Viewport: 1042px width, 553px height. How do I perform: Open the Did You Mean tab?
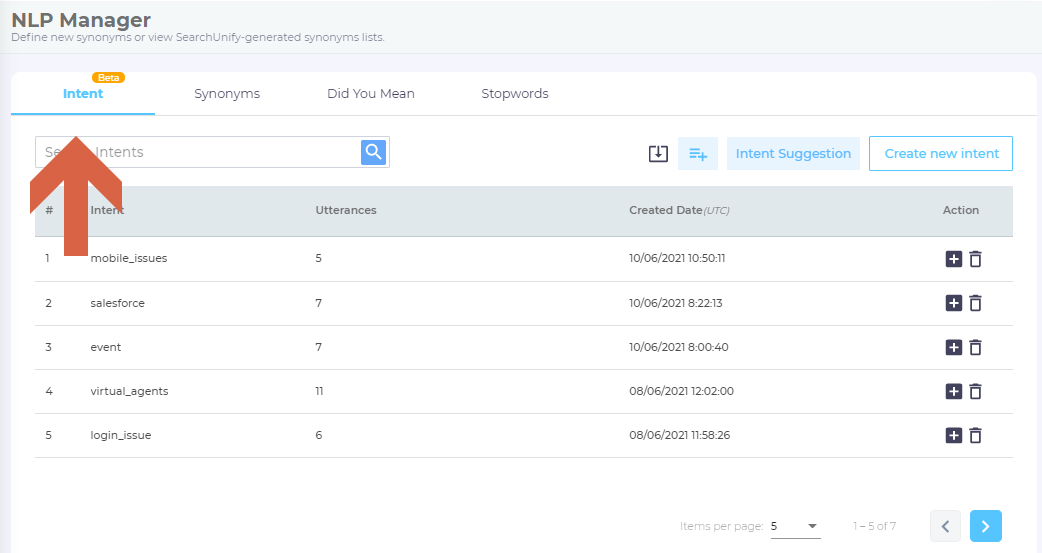(370, 94)
